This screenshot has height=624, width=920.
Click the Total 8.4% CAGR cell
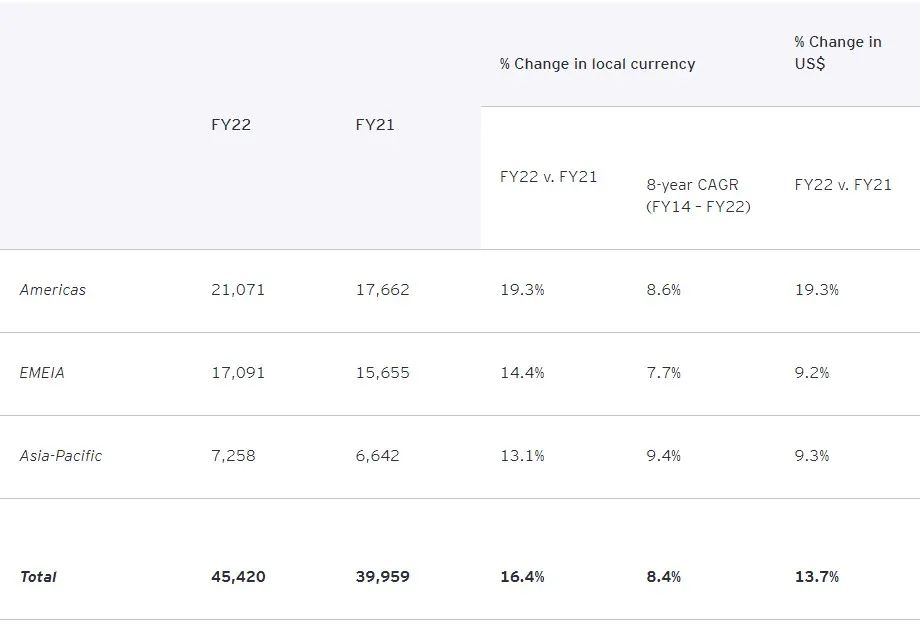664,577
